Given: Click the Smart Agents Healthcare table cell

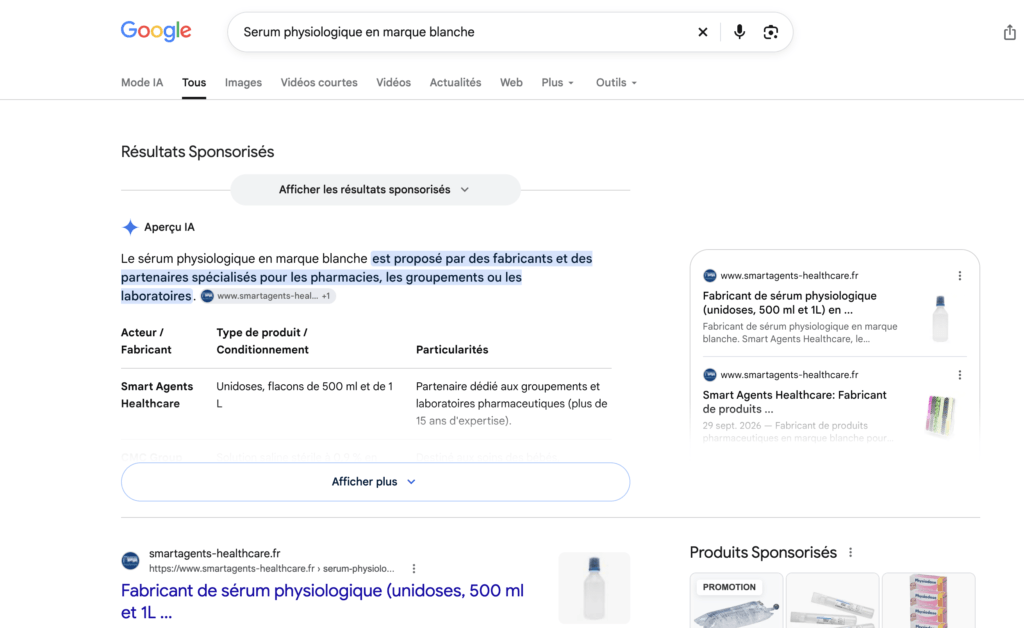Looking at the screenshot, I should pyautogui.click(x=157, y=395).
